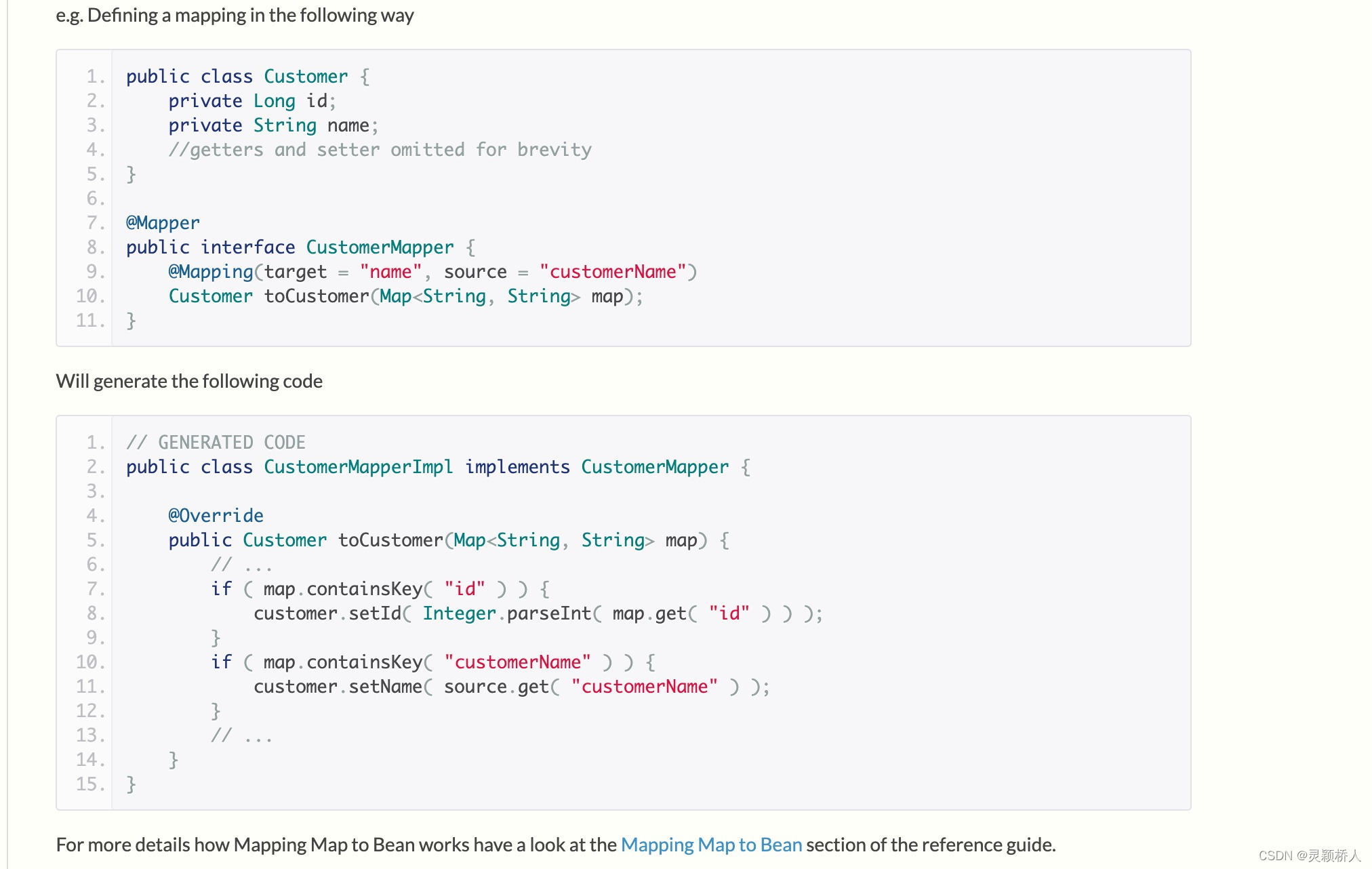Click line number 11 of first code block
The width and height of the screenshot is (1372, 869).
pos(91,321)
